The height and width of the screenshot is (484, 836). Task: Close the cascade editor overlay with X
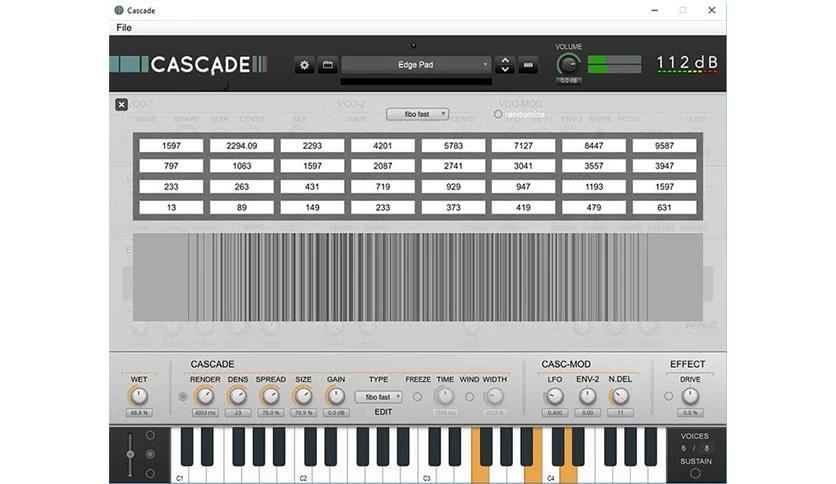(x=122, y=104)
